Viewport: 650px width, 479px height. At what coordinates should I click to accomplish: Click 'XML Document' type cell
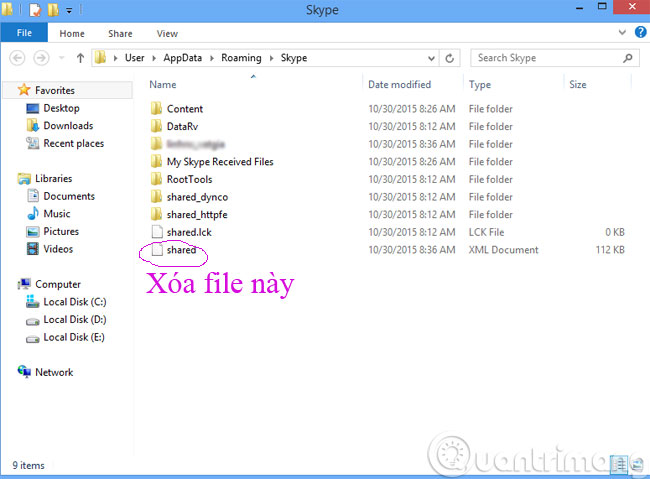(503, 250)
